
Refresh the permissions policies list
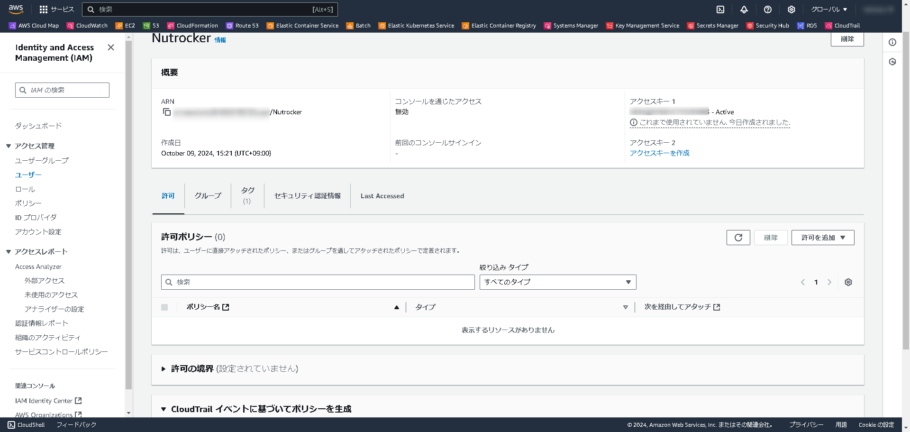738,237
